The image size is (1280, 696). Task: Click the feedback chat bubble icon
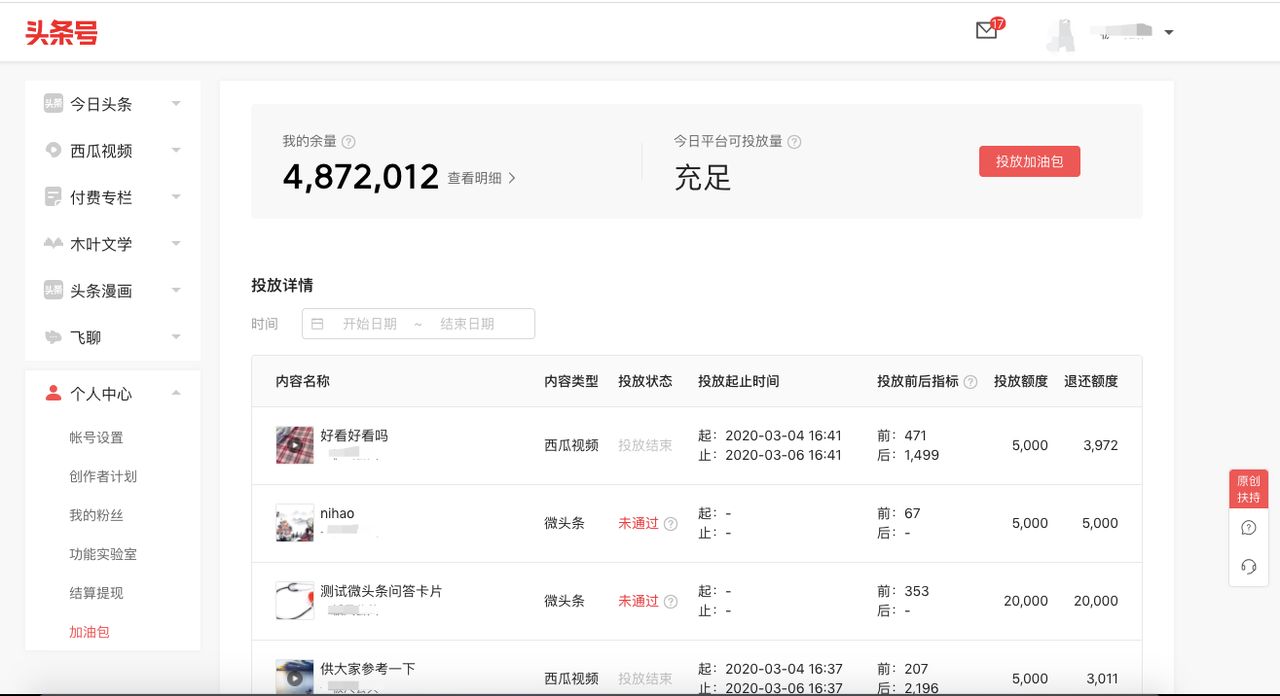(1248, 527)
